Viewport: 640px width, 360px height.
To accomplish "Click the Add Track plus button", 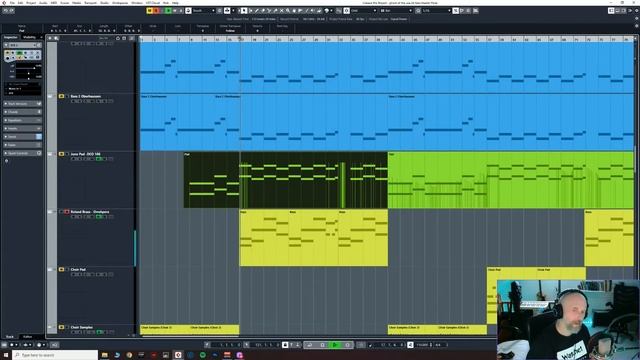I will [x=50, y=38].
